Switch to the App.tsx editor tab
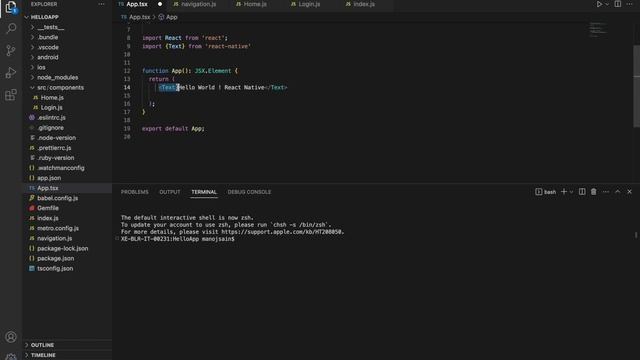The height and width of the screenshot is (360, 640). (137, 4)
